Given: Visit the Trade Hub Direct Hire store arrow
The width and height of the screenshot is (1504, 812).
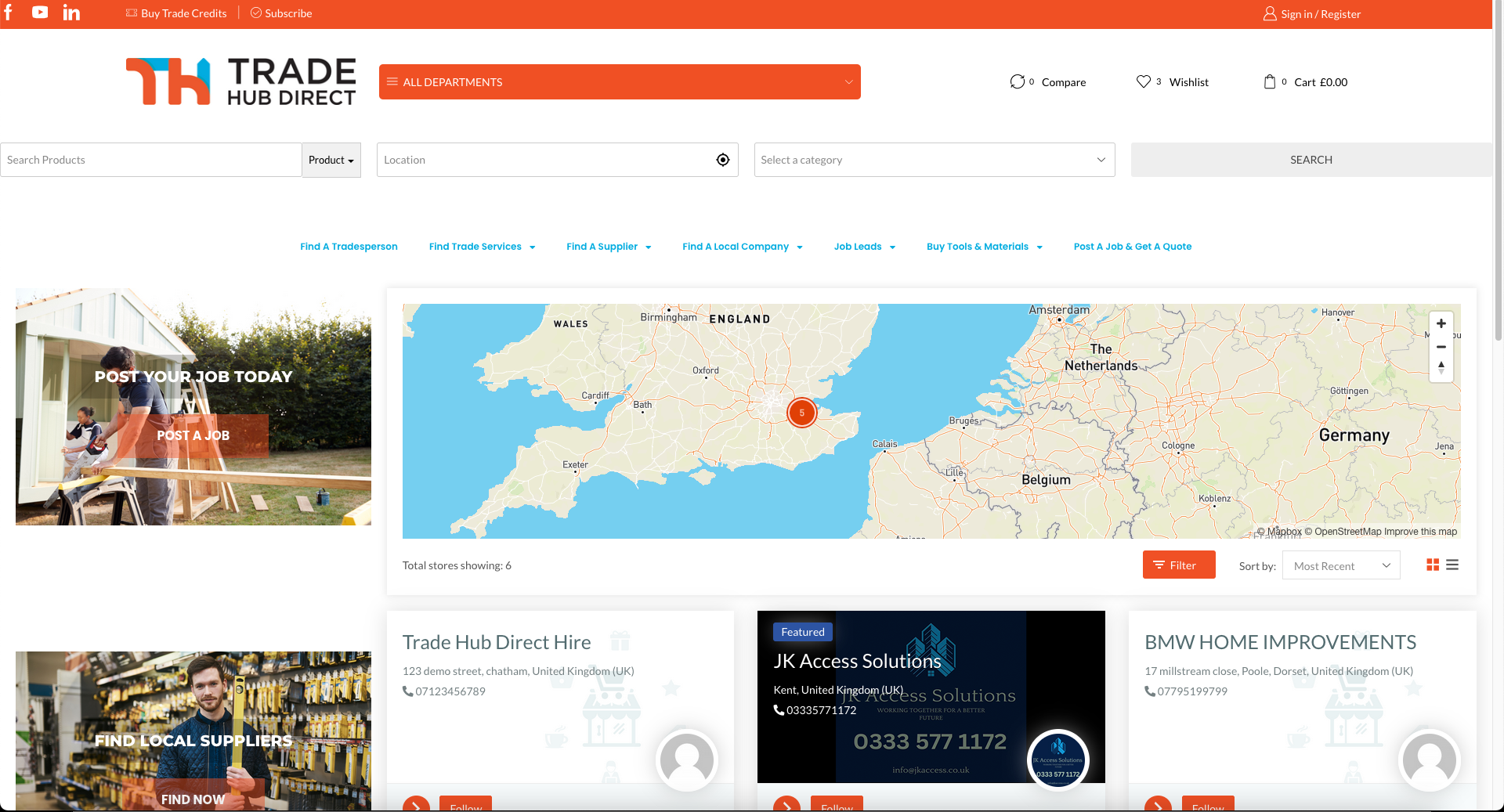Looking at the screenshot, I should pyautogui.click(x=416, y=803).
